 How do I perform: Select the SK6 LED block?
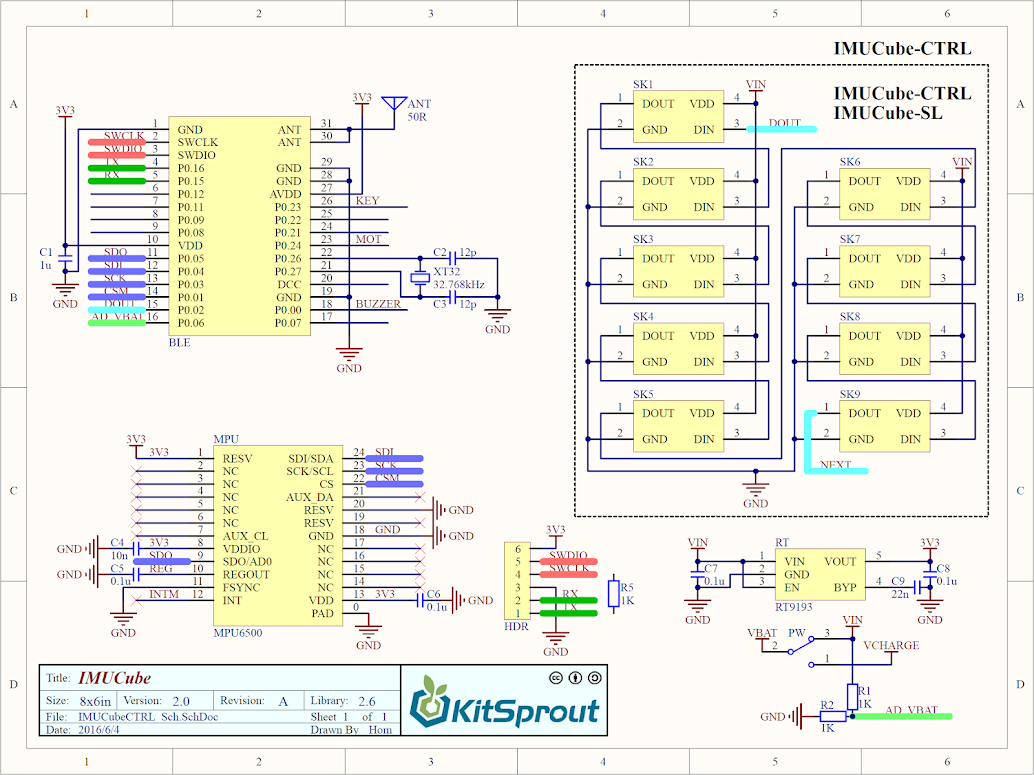tap(885, 194)
